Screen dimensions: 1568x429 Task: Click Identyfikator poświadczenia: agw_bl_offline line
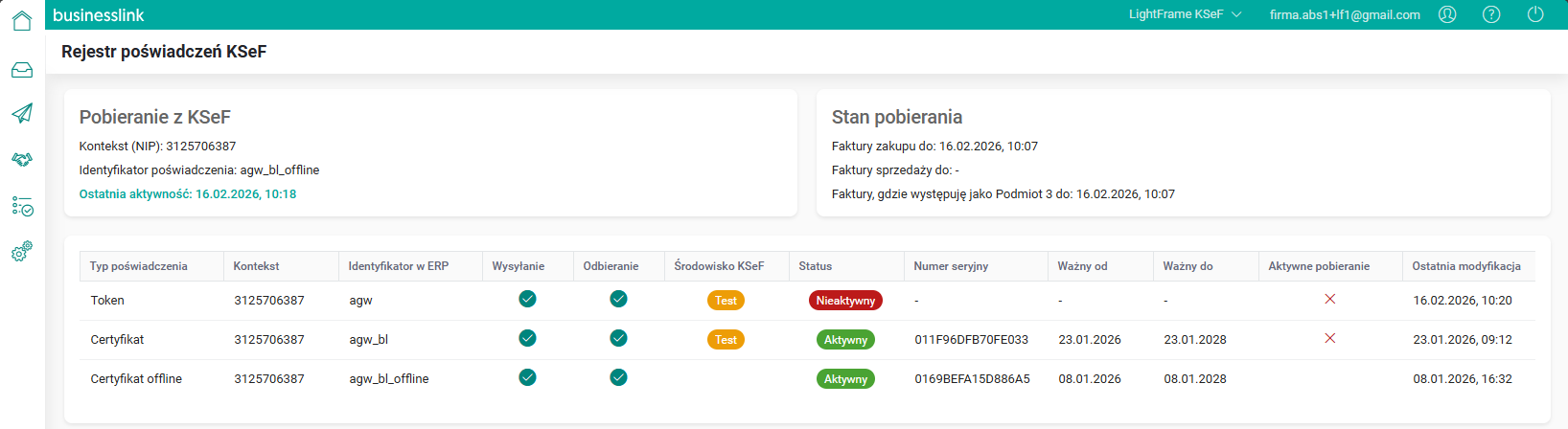tap(199, 170)
